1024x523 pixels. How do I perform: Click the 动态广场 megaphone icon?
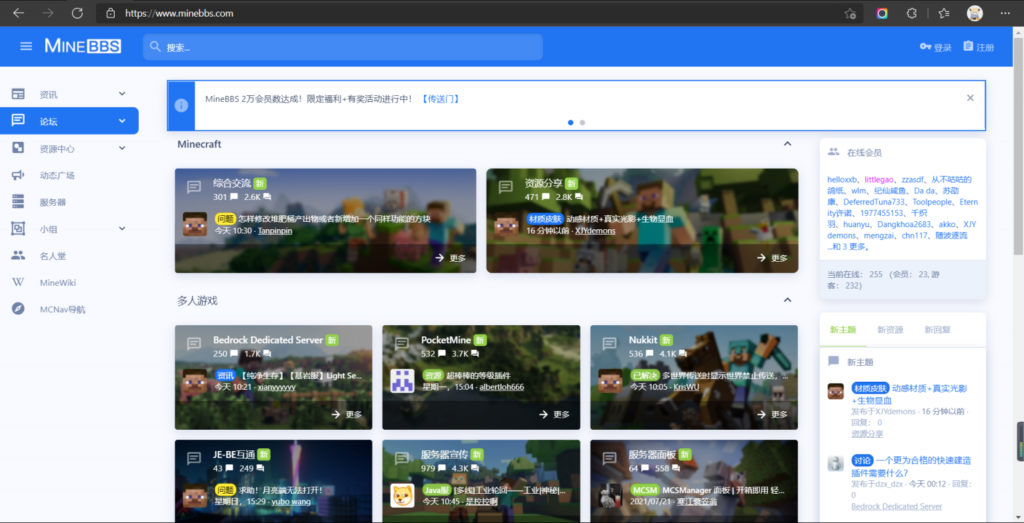pyautogui.click(x=18, y=175)
